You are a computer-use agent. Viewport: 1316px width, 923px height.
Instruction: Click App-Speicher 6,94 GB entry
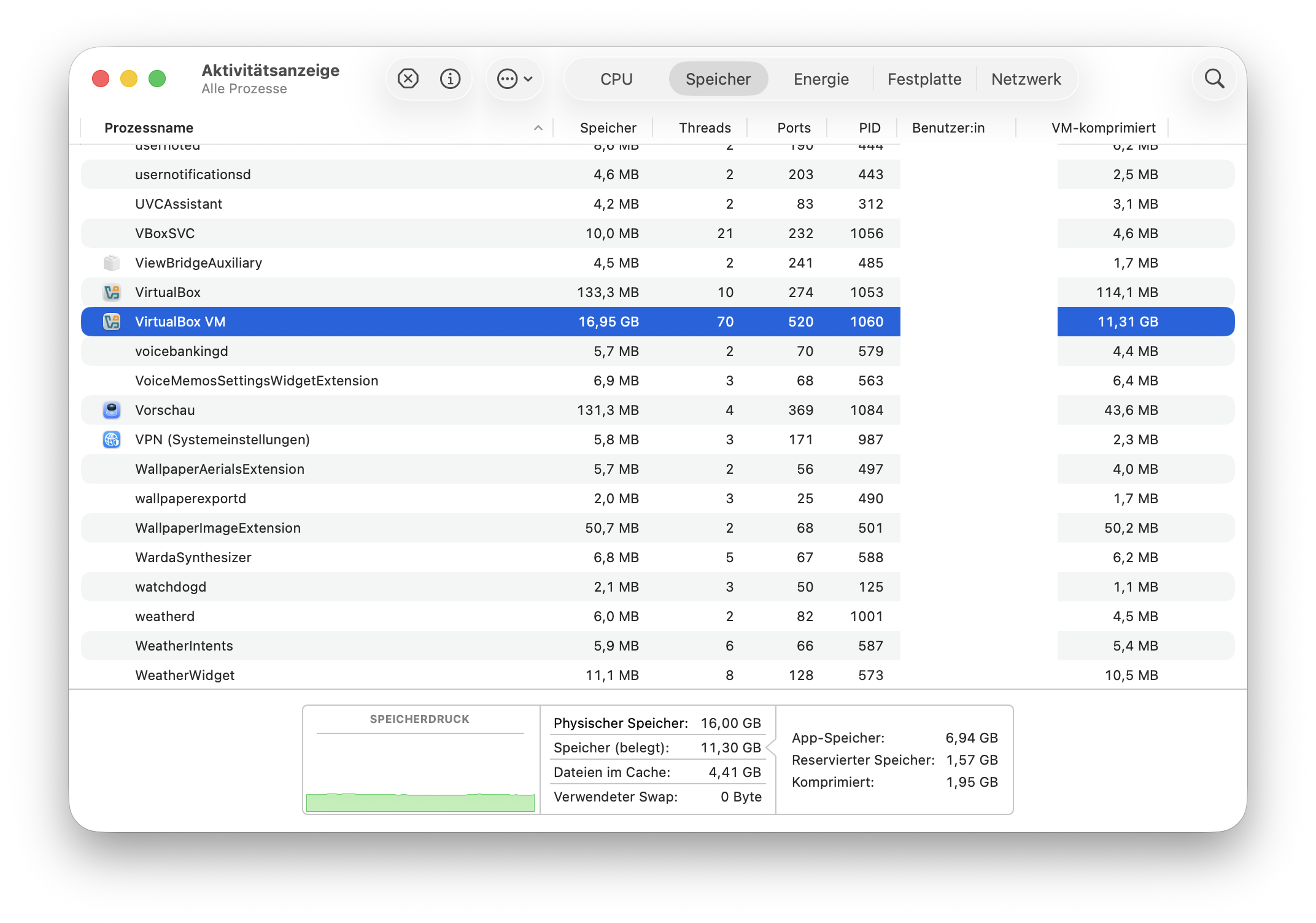click(x=895, y=738)
